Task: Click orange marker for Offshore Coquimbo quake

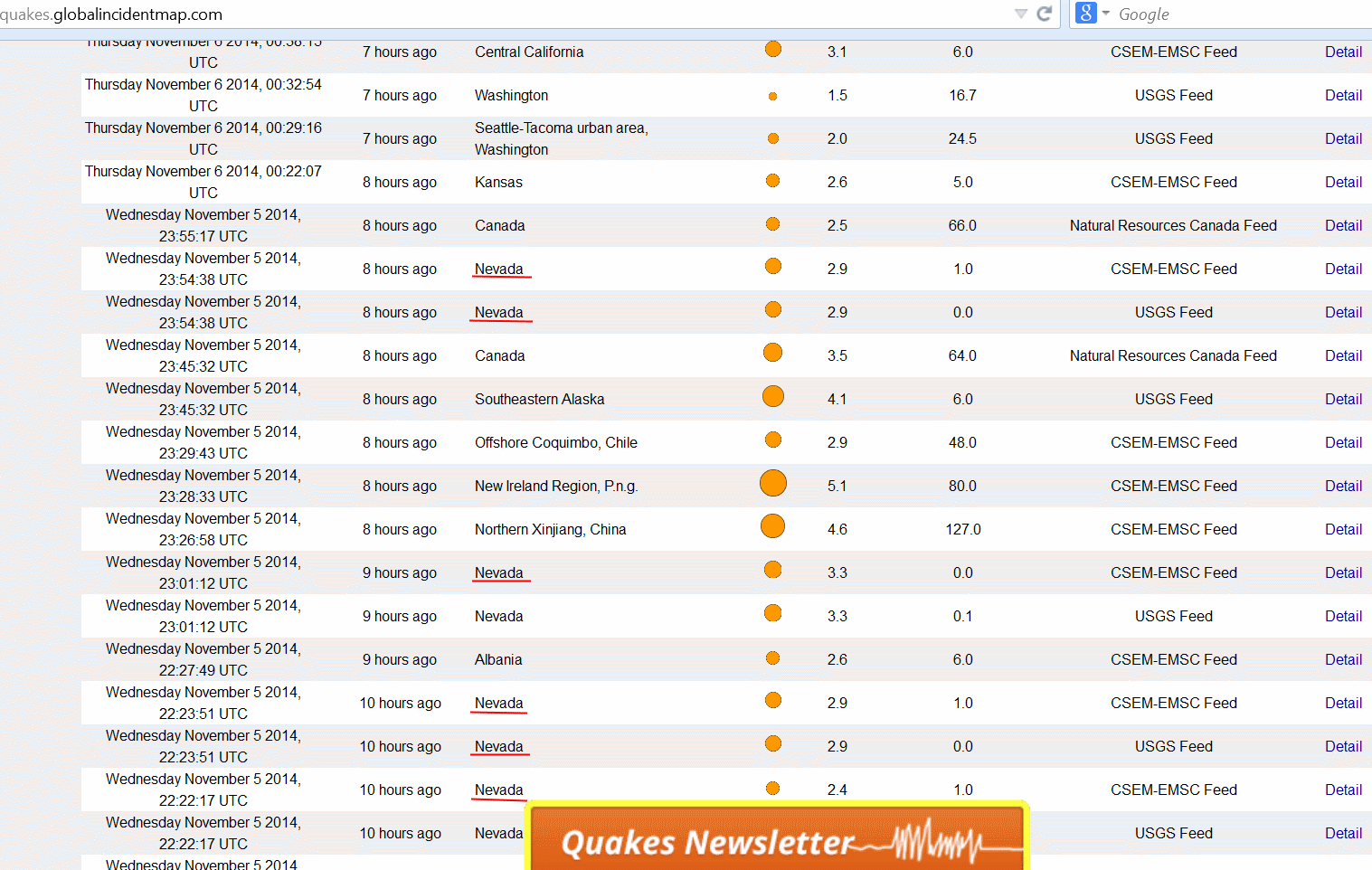Action: (773, 440)
